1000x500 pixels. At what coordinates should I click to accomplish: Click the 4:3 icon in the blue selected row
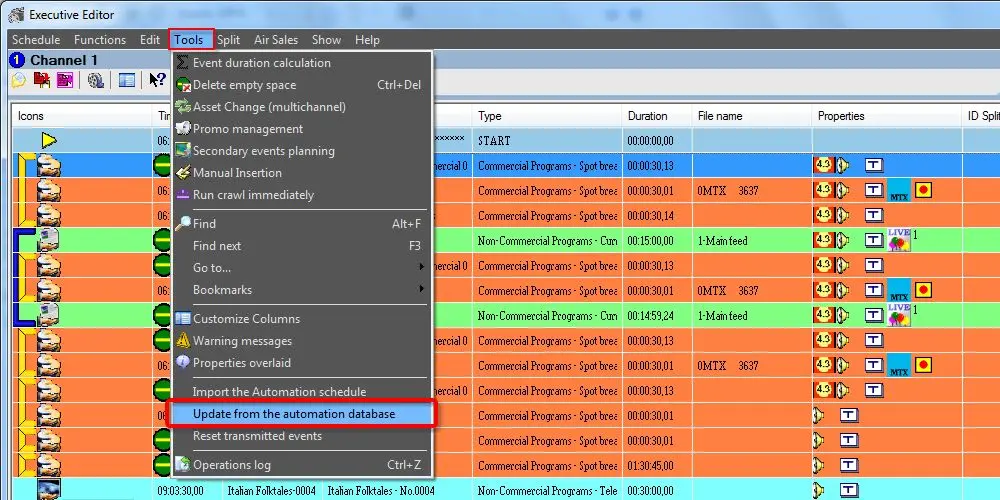coord(823,166)
